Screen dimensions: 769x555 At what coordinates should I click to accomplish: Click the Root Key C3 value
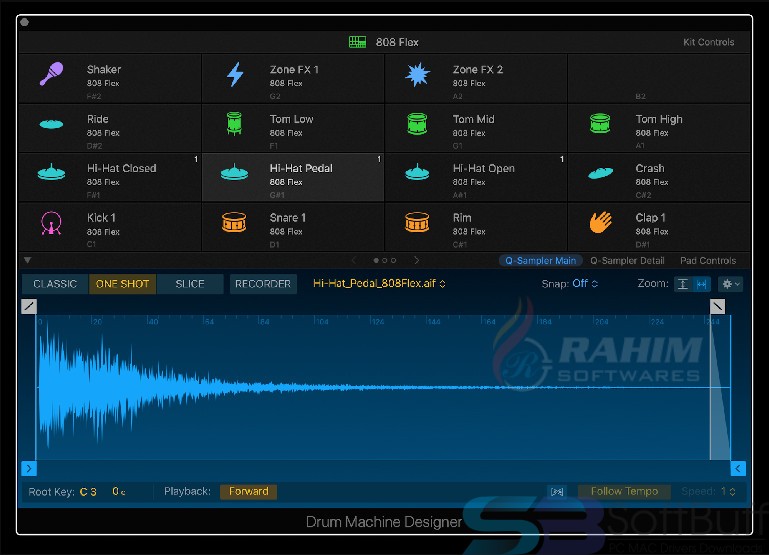[88, 492]
